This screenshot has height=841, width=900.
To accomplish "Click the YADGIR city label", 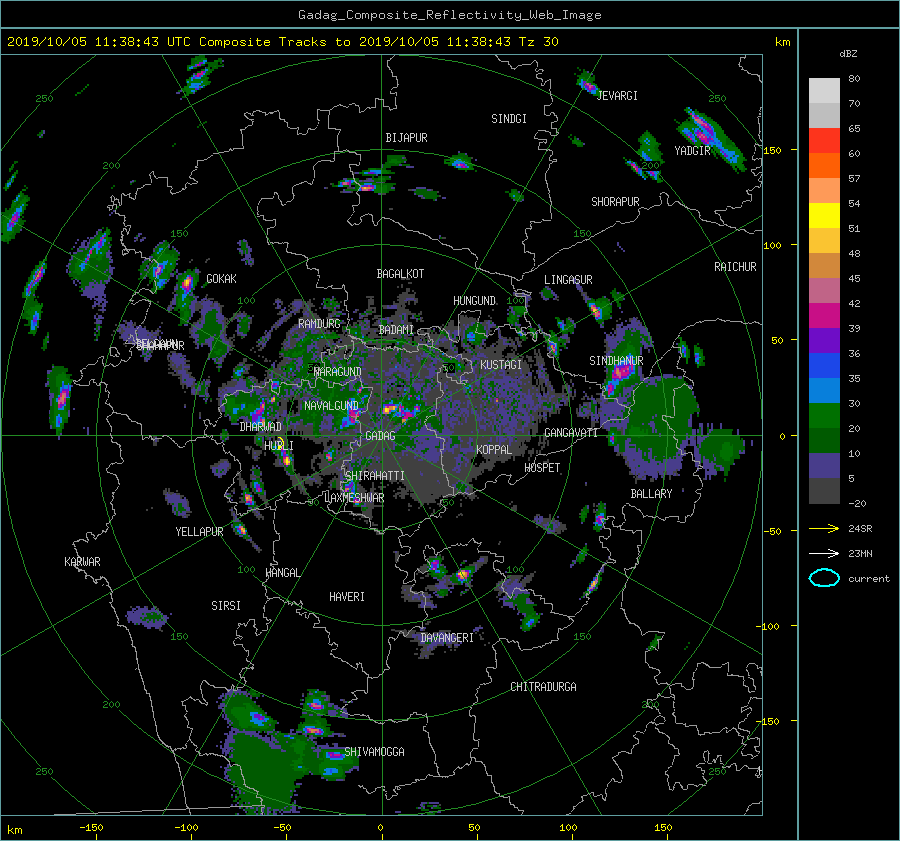I will (692, 151).
